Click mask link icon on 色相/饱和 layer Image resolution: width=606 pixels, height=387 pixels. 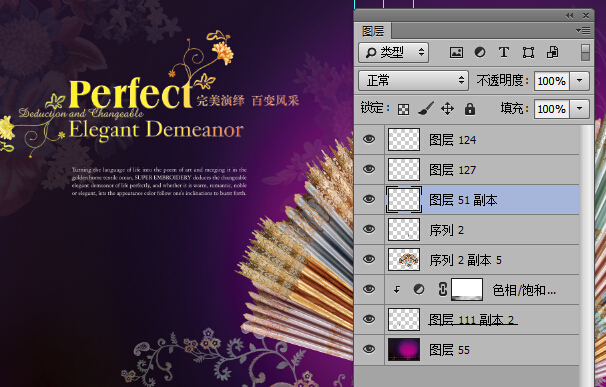[x=443, y=289]
